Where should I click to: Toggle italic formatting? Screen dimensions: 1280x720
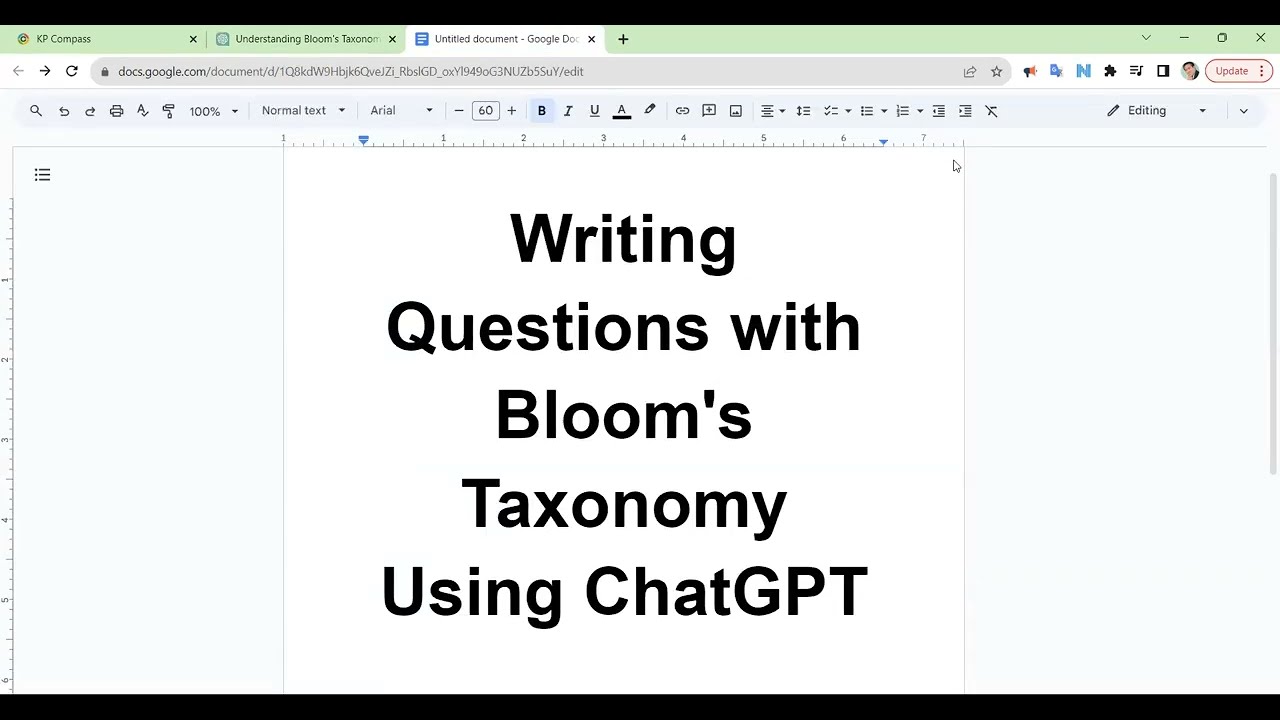[x=568, y=111]
